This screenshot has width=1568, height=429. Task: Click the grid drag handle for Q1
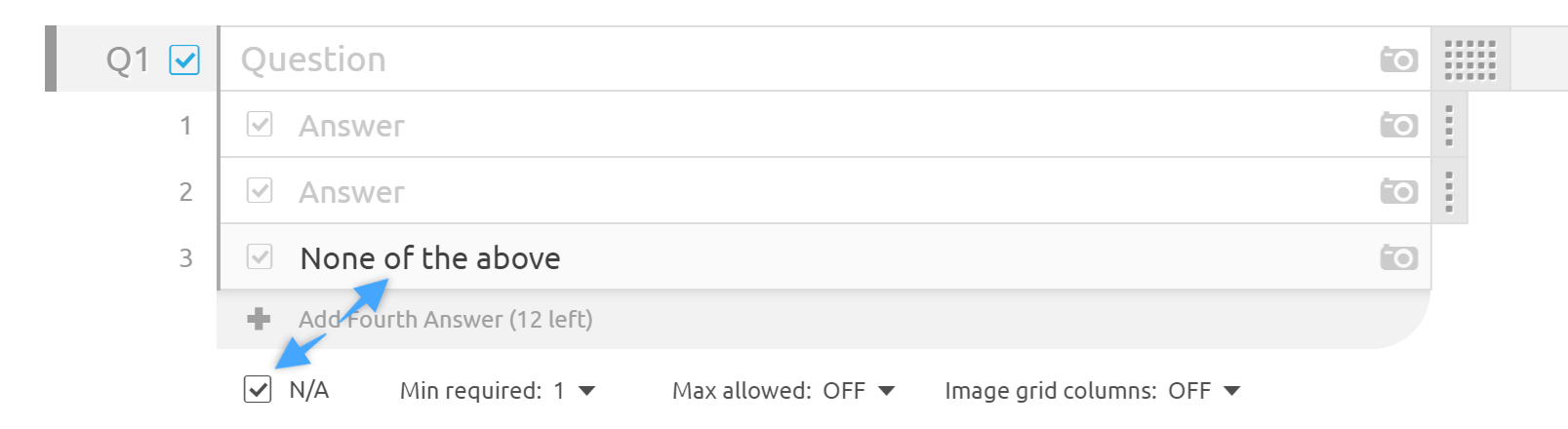(x=1469, y=59)
